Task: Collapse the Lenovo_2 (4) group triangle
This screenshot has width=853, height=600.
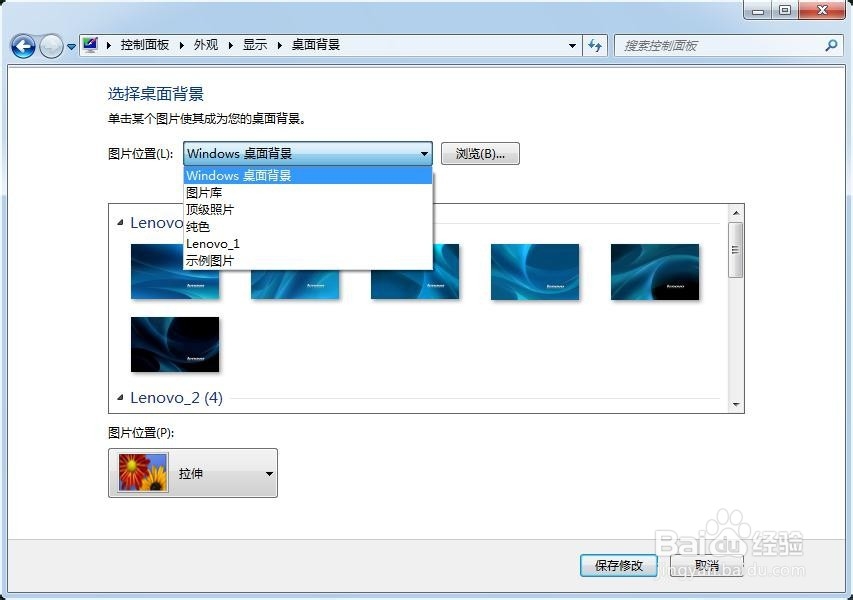Action: pos(120,398)
